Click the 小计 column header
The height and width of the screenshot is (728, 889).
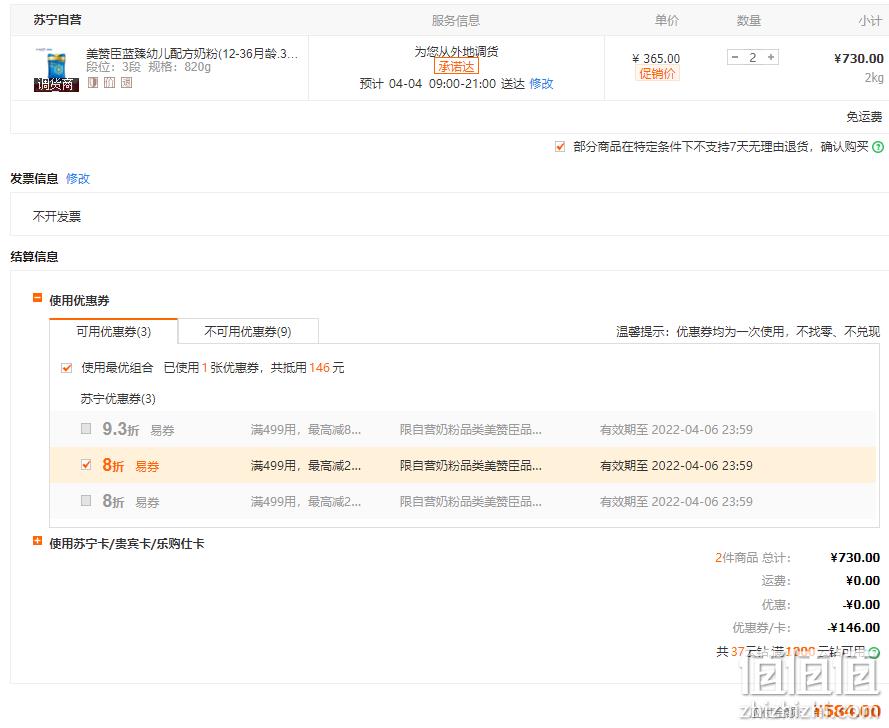[870, 20]
